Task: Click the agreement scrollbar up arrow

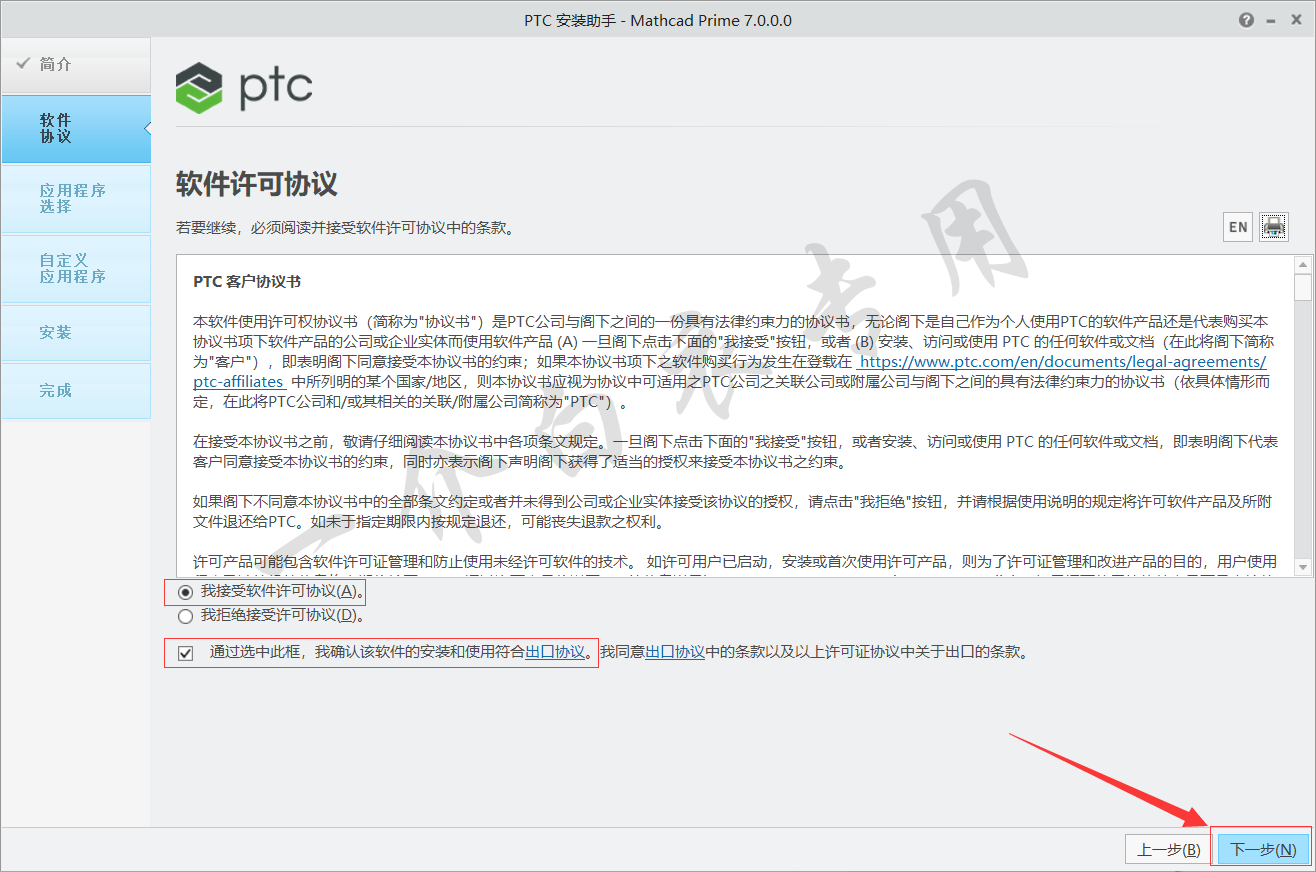Action: [x=1302, y=265]
